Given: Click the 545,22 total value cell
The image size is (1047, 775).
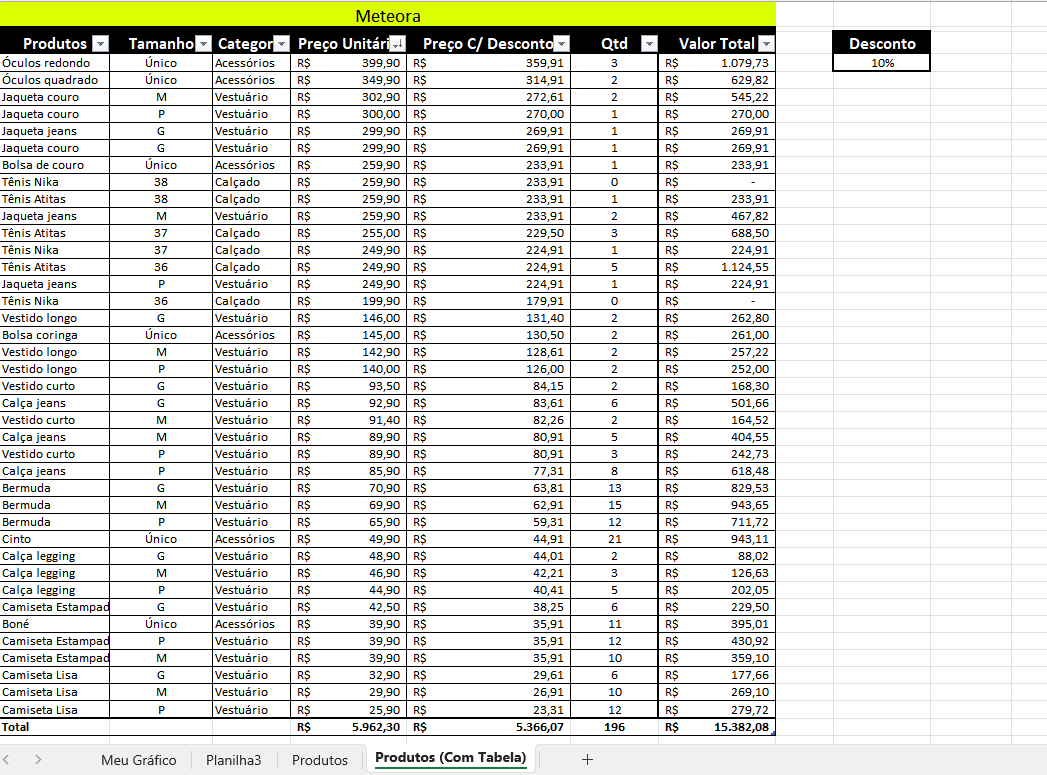Looking at the screenshot, I should 716,97.
